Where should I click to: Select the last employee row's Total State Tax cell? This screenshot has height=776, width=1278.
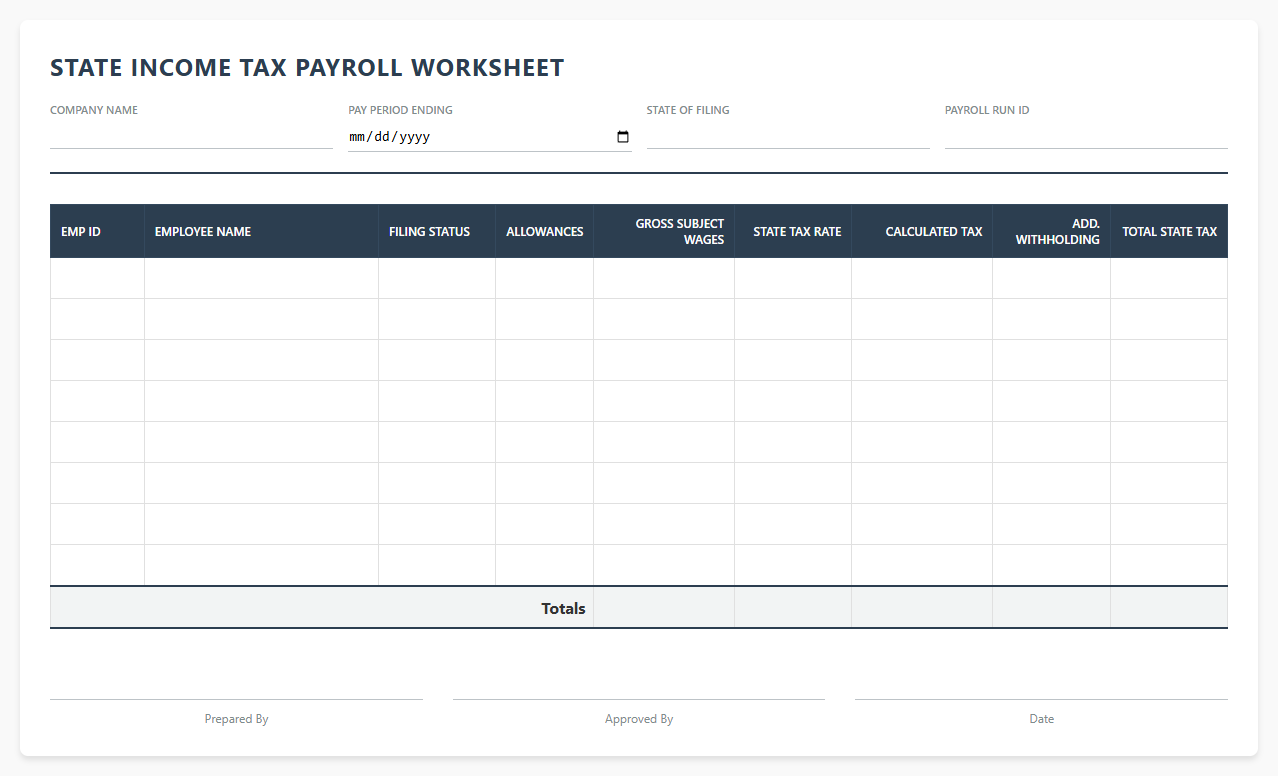pos(1169,565)
